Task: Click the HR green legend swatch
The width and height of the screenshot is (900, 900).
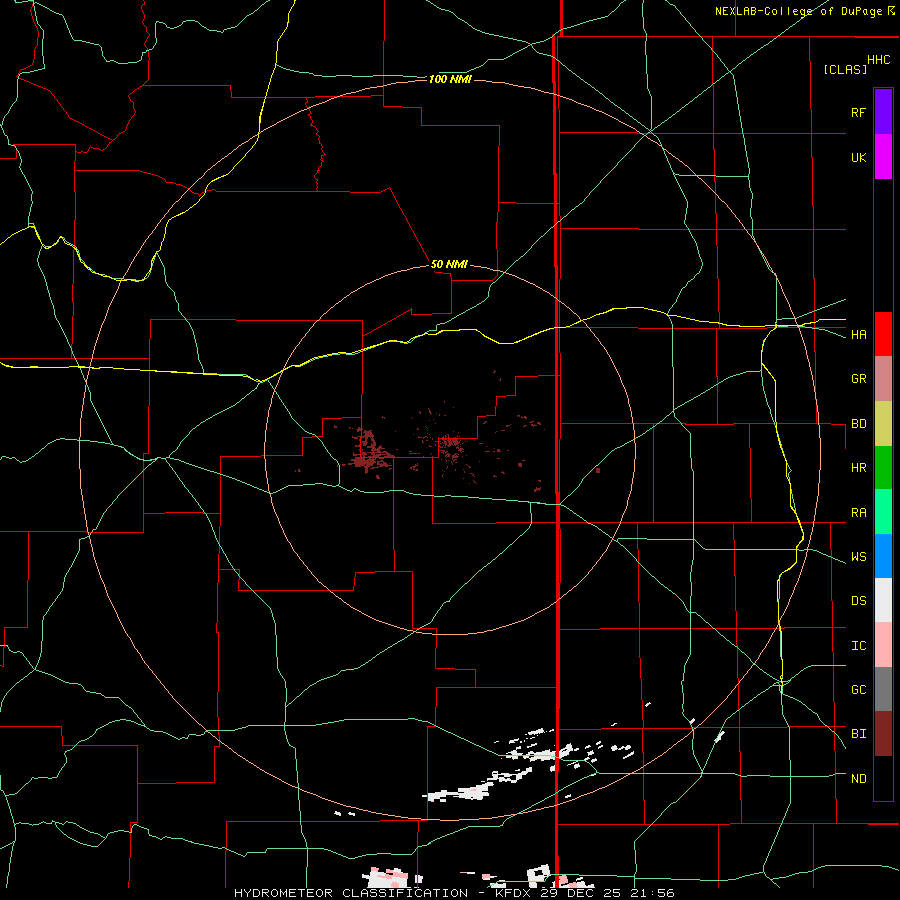Action: pyautogui.click(x=883, y=468)
